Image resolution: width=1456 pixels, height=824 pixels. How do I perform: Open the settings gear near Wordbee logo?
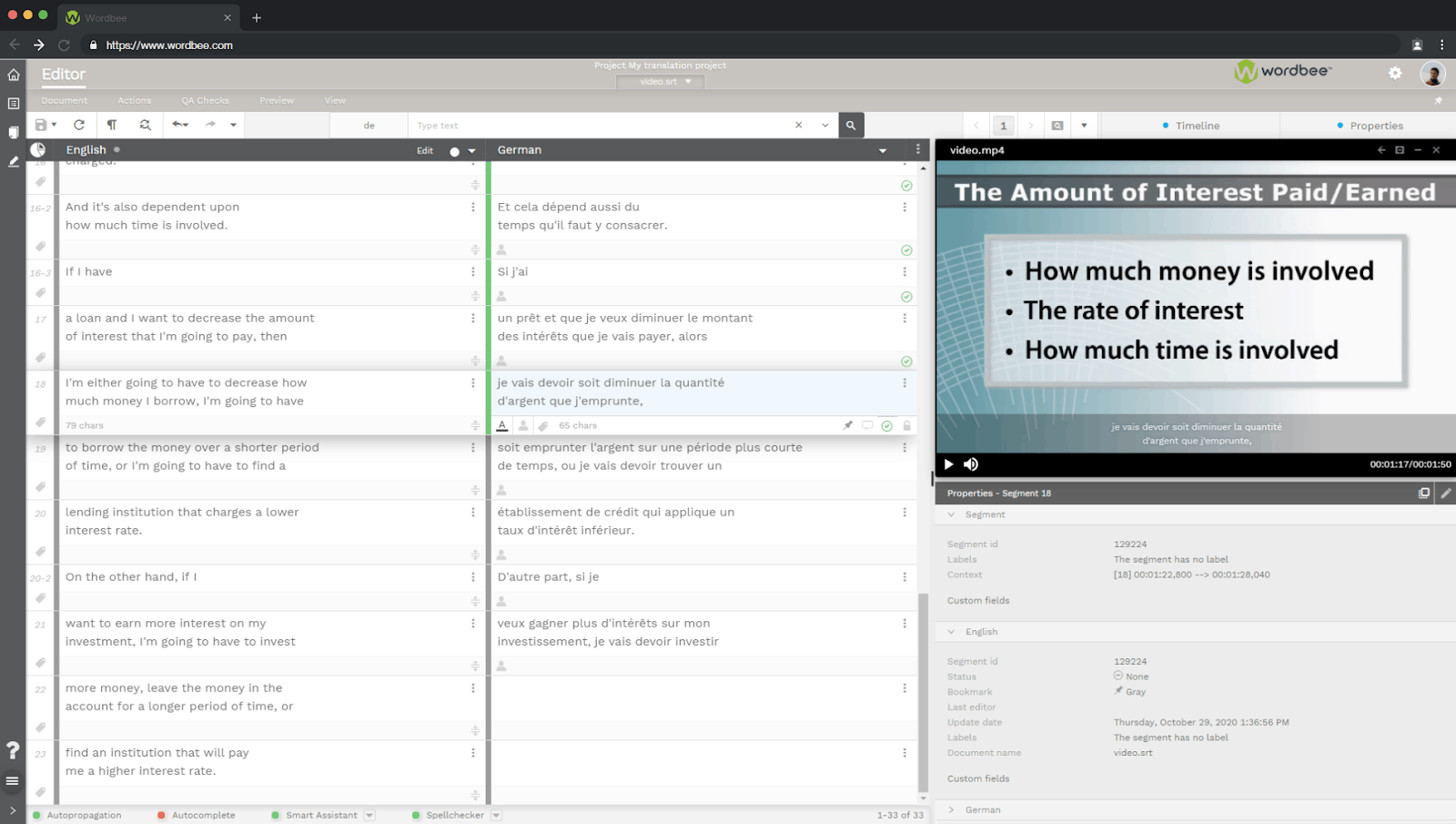tap(1395, 73)
